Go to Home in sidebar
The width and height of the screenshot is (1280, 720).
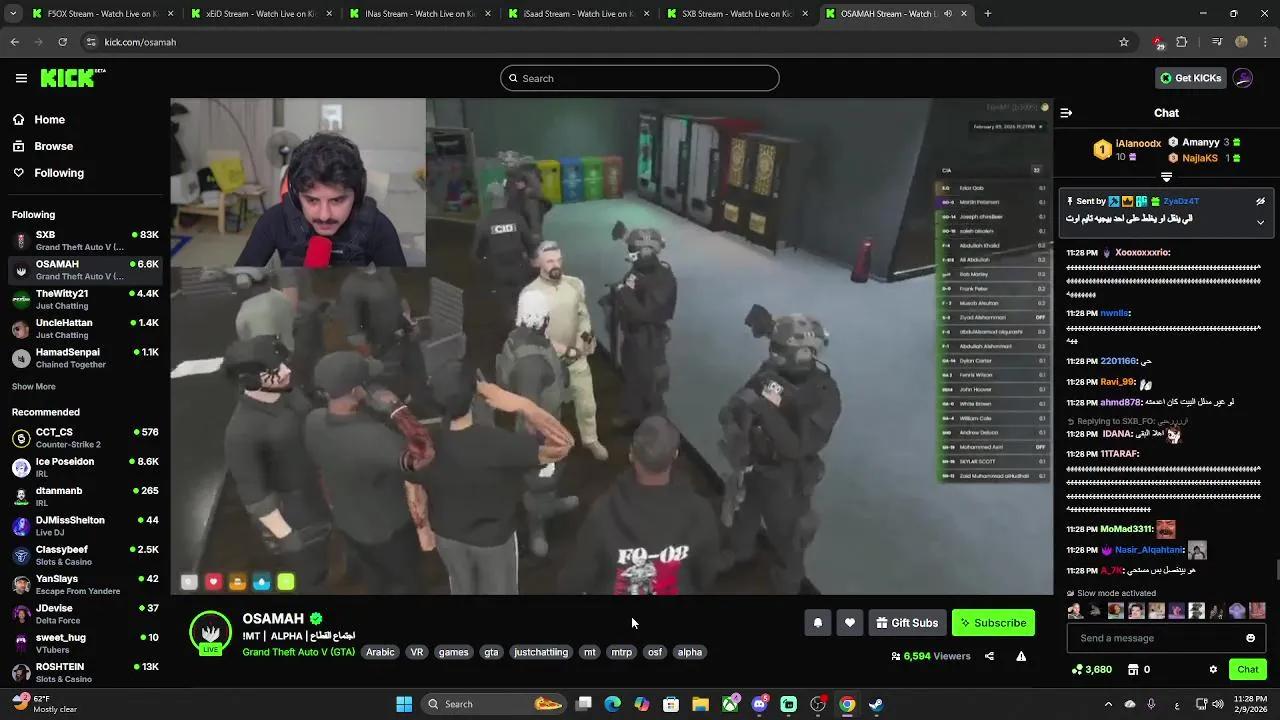pyautogui.click(x=38, y=120)
